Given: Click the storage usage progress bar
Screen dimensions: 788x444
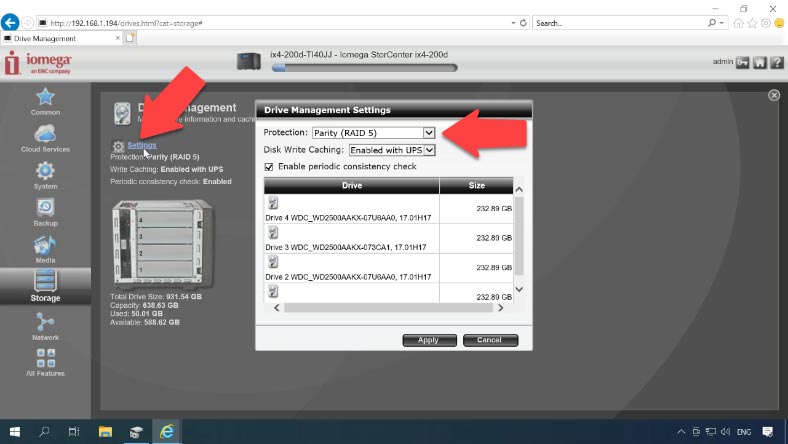Looking at the screenshot, I should [364, 68].
